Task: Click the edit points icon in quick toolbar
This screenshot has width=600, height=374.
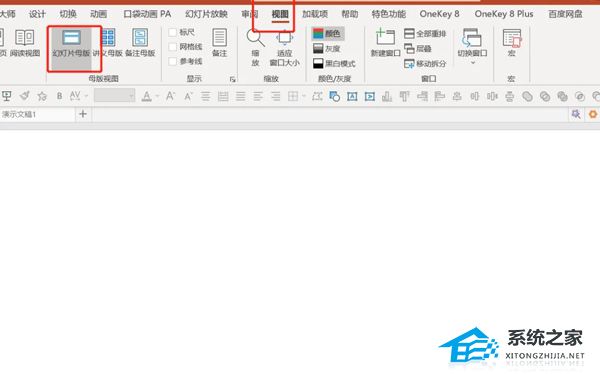Action: pyautogui.click(x=317, y=96)
